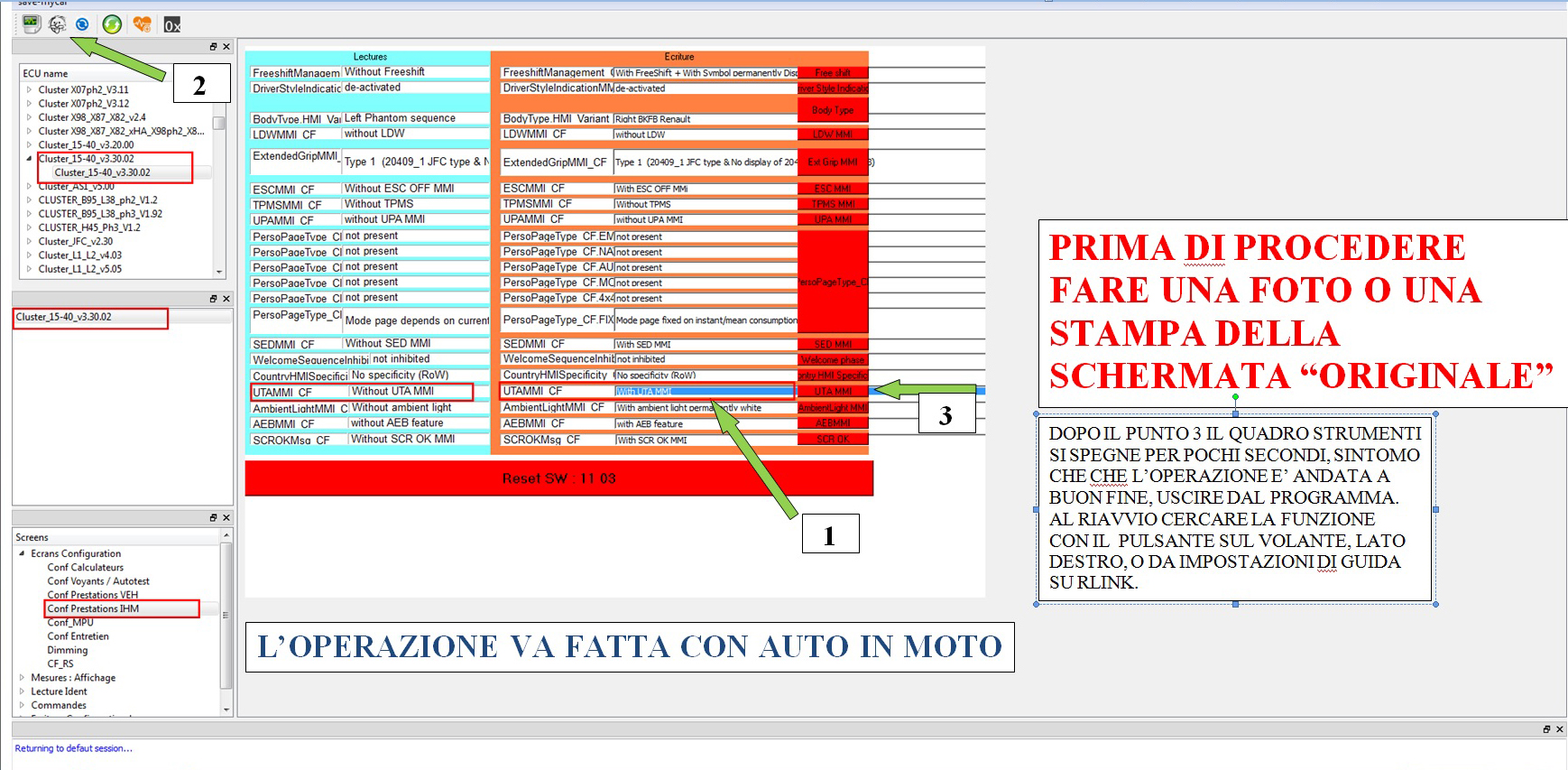
Task: Select Cluster_L1_L2_v5.05 in ECU list
Action: pyautogui.click(x=80, y=269)
